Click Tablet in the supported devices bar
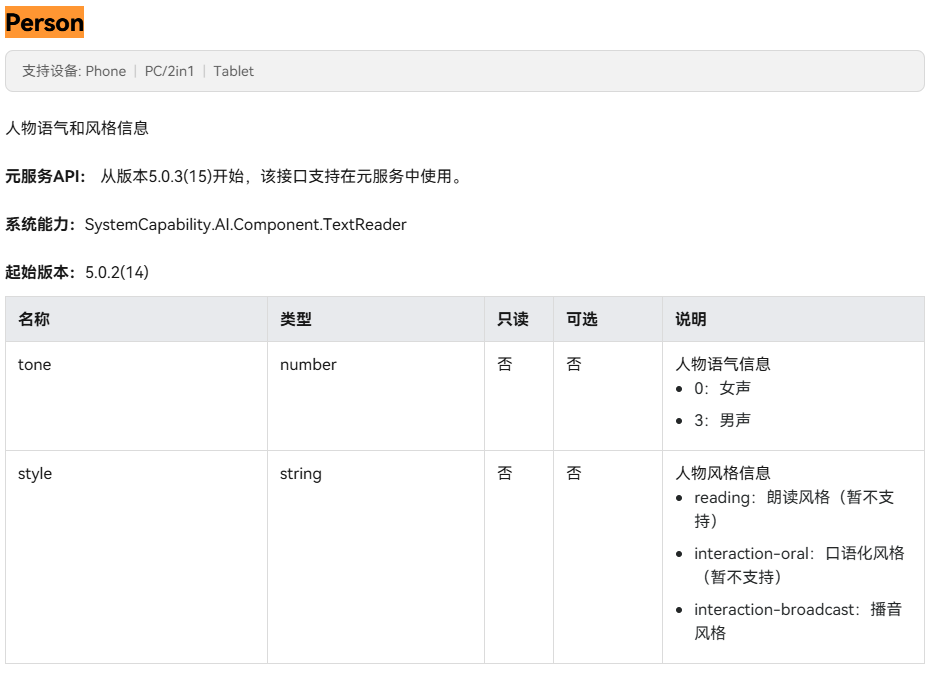This screenshot has height=673, width=937. [x=233, y=71]
